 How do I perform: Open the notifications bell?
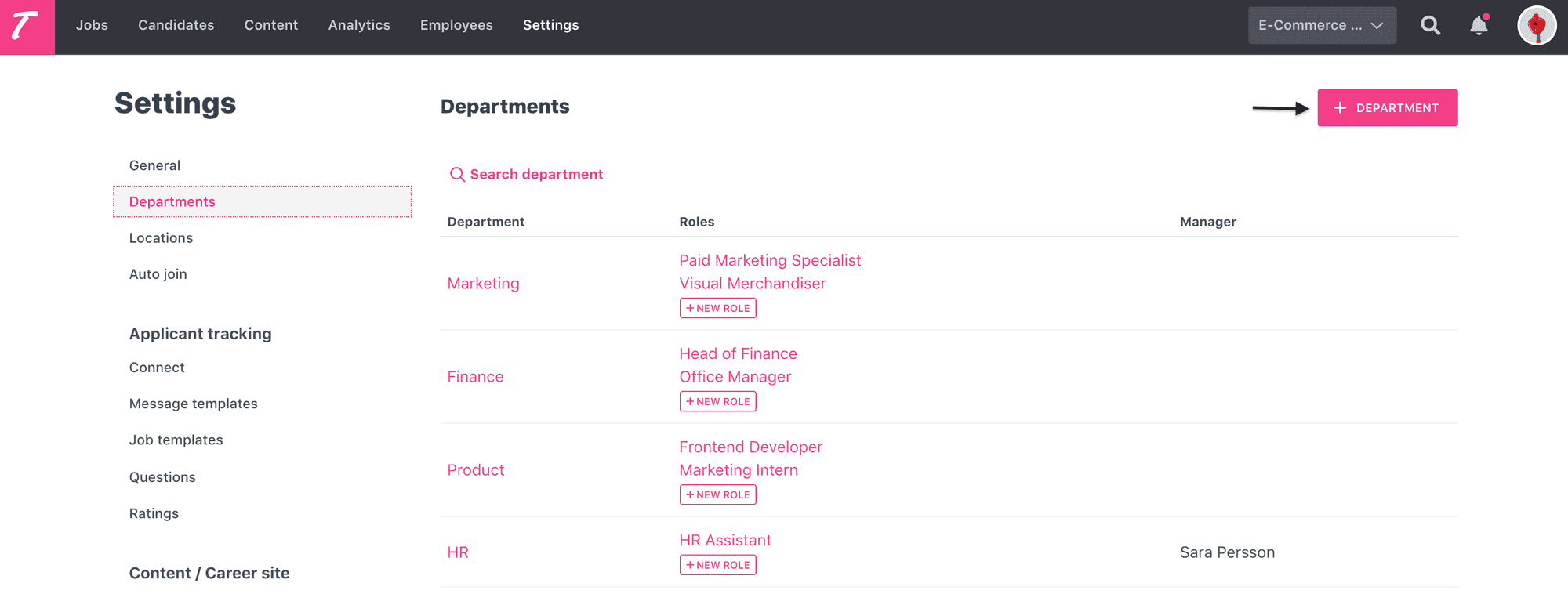tap(1479, 25)
